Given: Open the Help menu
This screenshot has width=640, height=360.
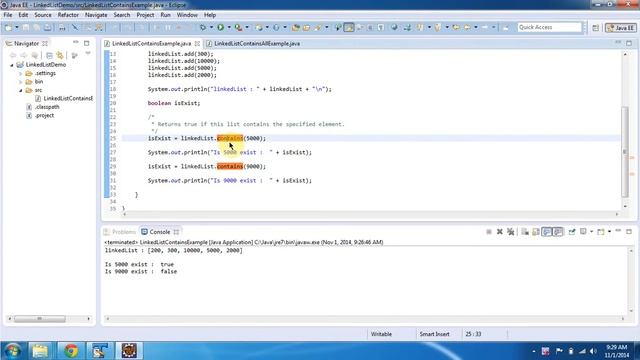Looking at the screenshot, I should (x=210, y=15).
